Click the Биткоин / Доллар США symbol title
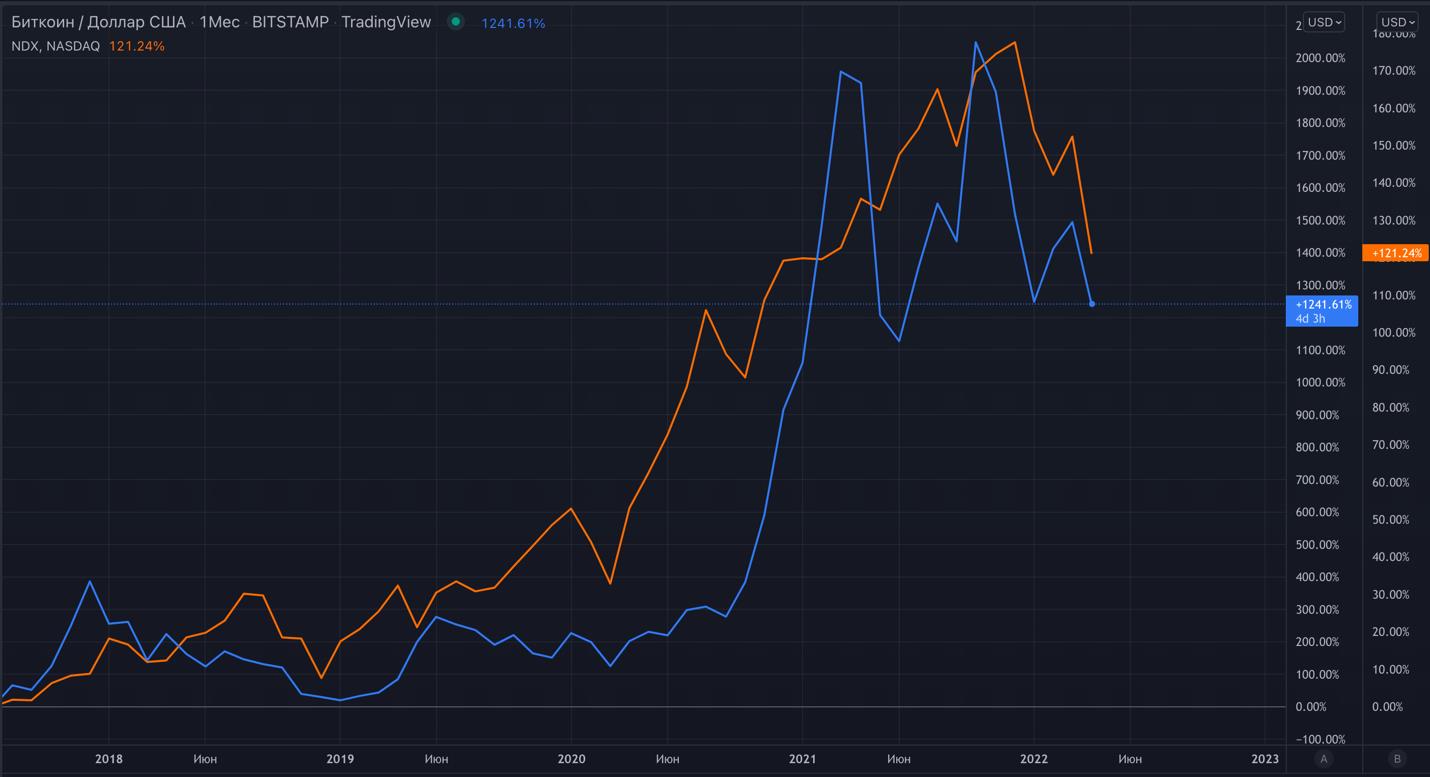Screen dimensions: 1430x777 (x=98, y=22)
